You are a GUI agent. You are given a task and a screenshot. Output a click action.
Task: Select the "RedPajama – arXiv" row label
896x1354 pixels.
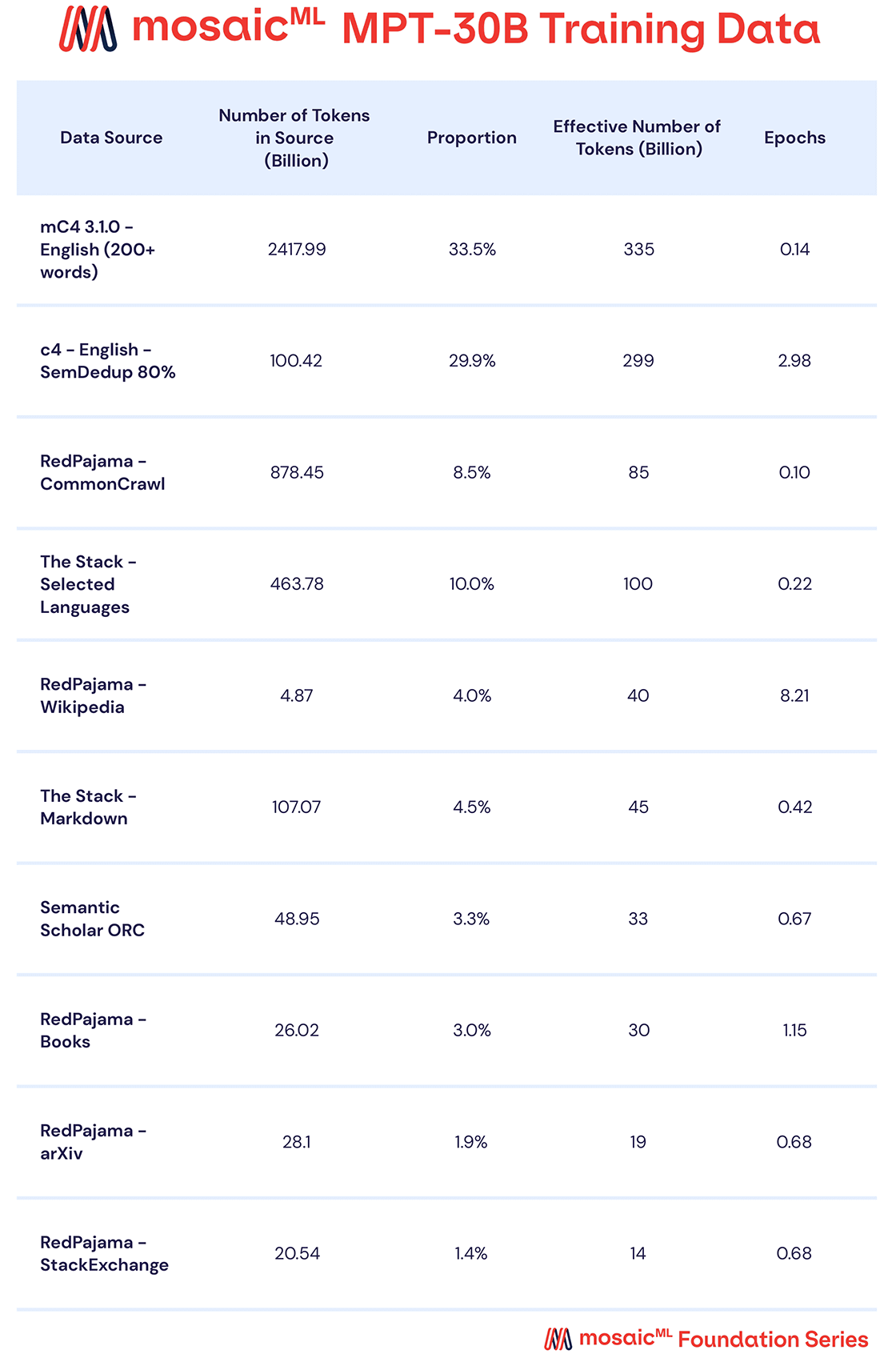coord(93,1142)
